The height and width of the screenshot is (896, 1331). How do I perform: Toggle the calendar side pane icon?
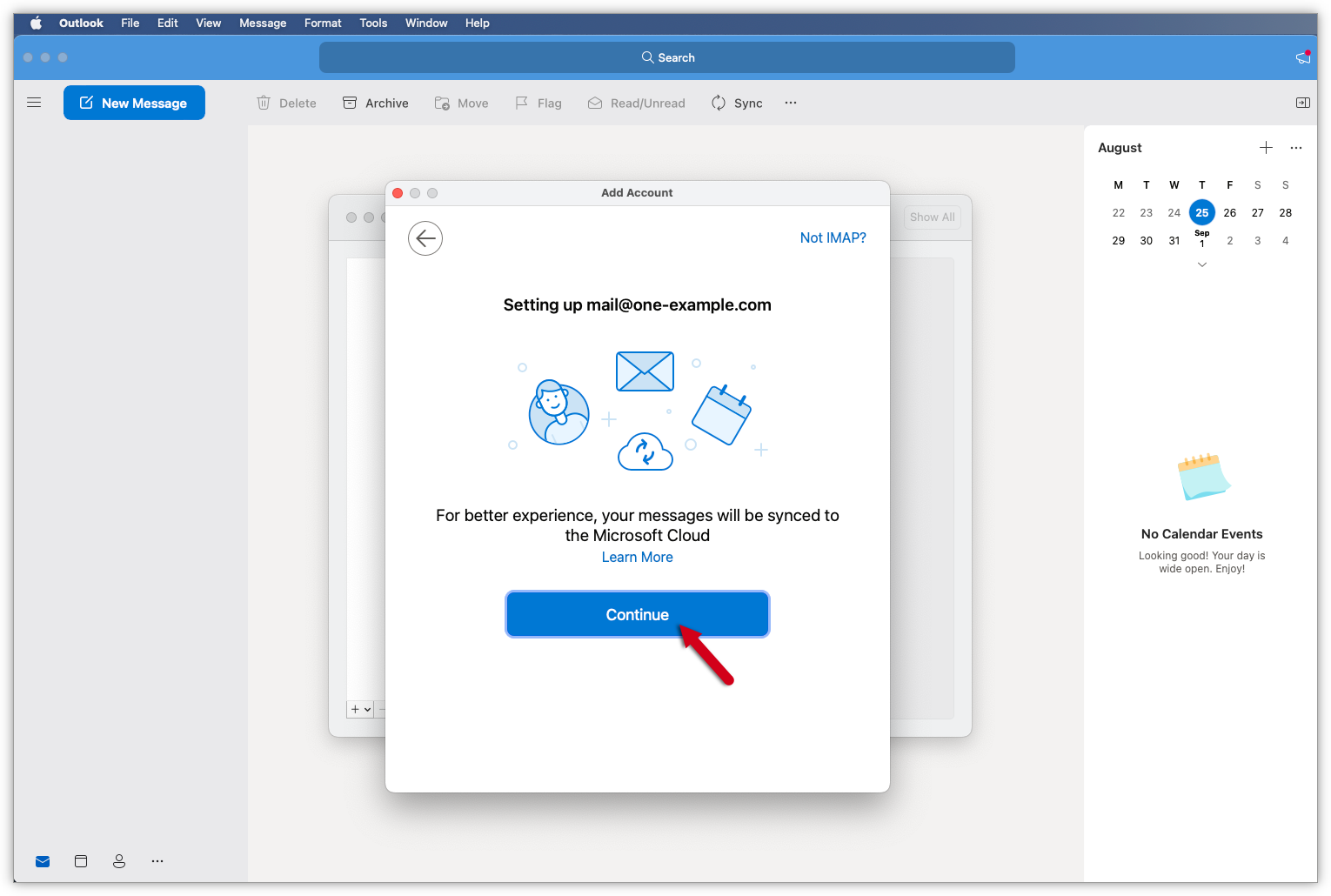1302,103
